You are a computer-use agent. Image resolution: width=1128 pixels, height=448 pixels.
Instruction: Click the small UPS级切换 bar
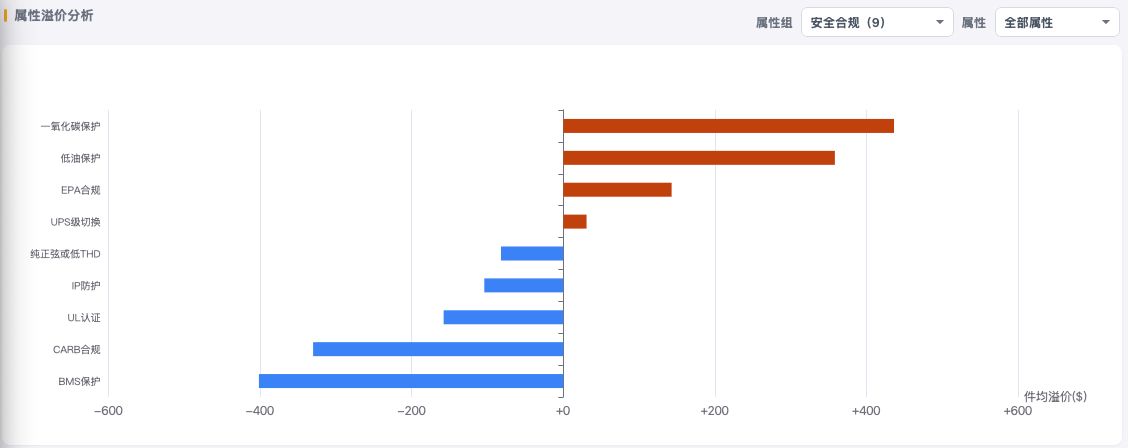(x=575, y=221)
